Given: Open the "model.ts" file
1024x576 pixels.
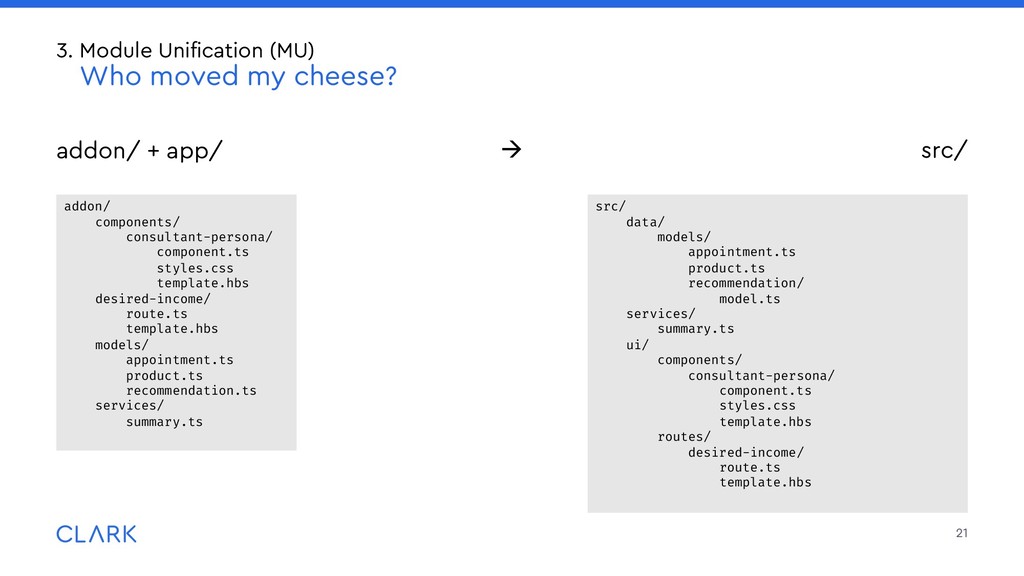Looking at the screenshot, I should (x=749, y=298).
